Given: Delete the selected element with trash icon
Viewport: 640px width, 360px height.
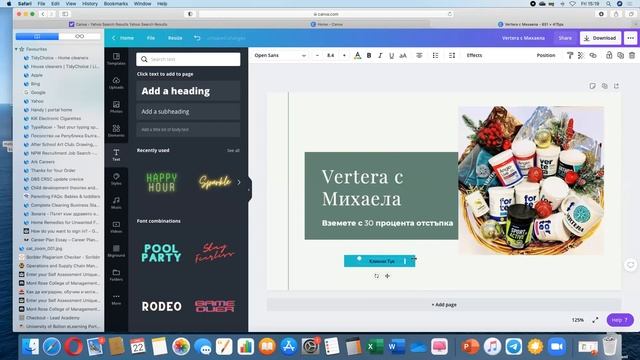Looking at the screenshot, I should click(632, 56).
